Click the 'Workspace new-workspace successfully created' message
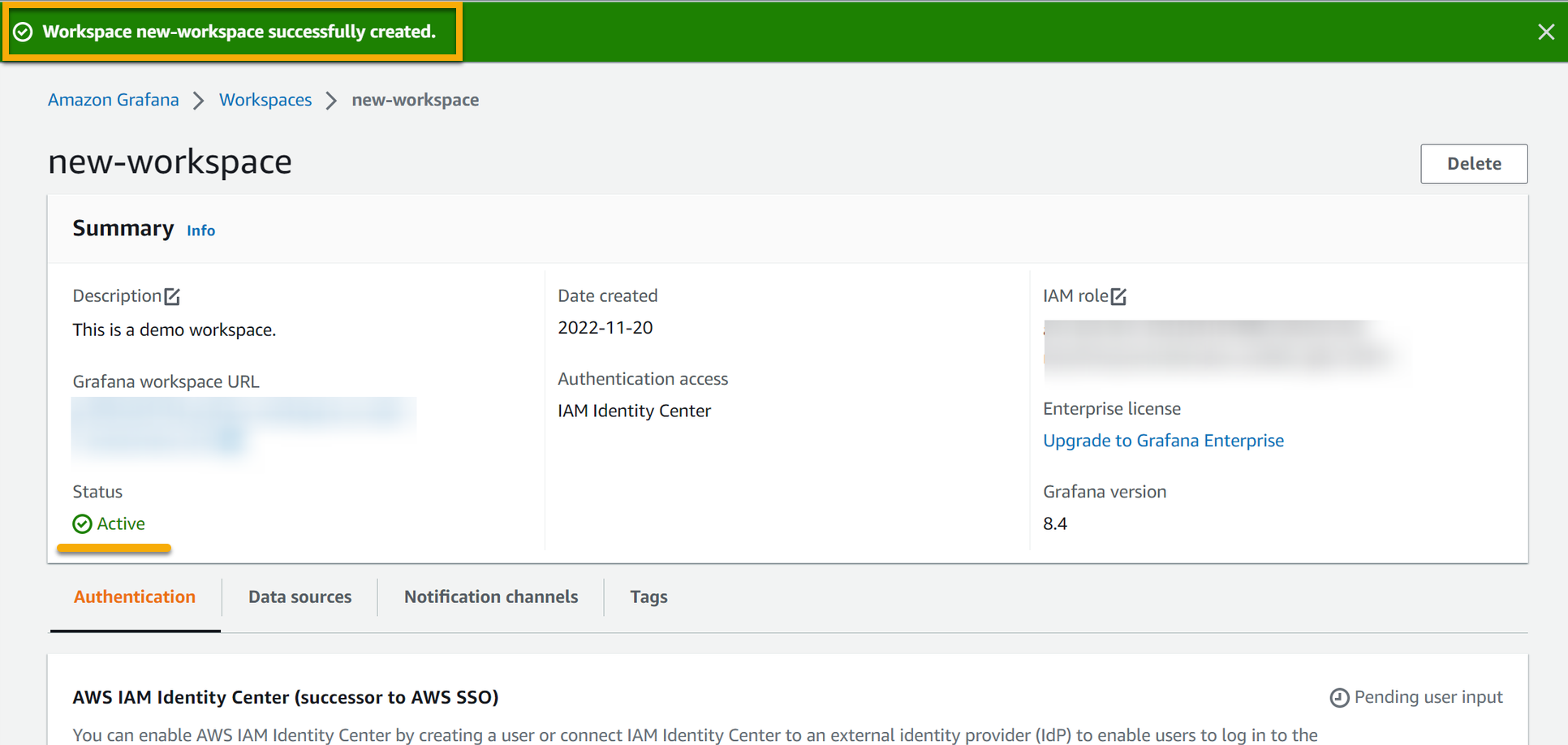 tap(239, 32)
